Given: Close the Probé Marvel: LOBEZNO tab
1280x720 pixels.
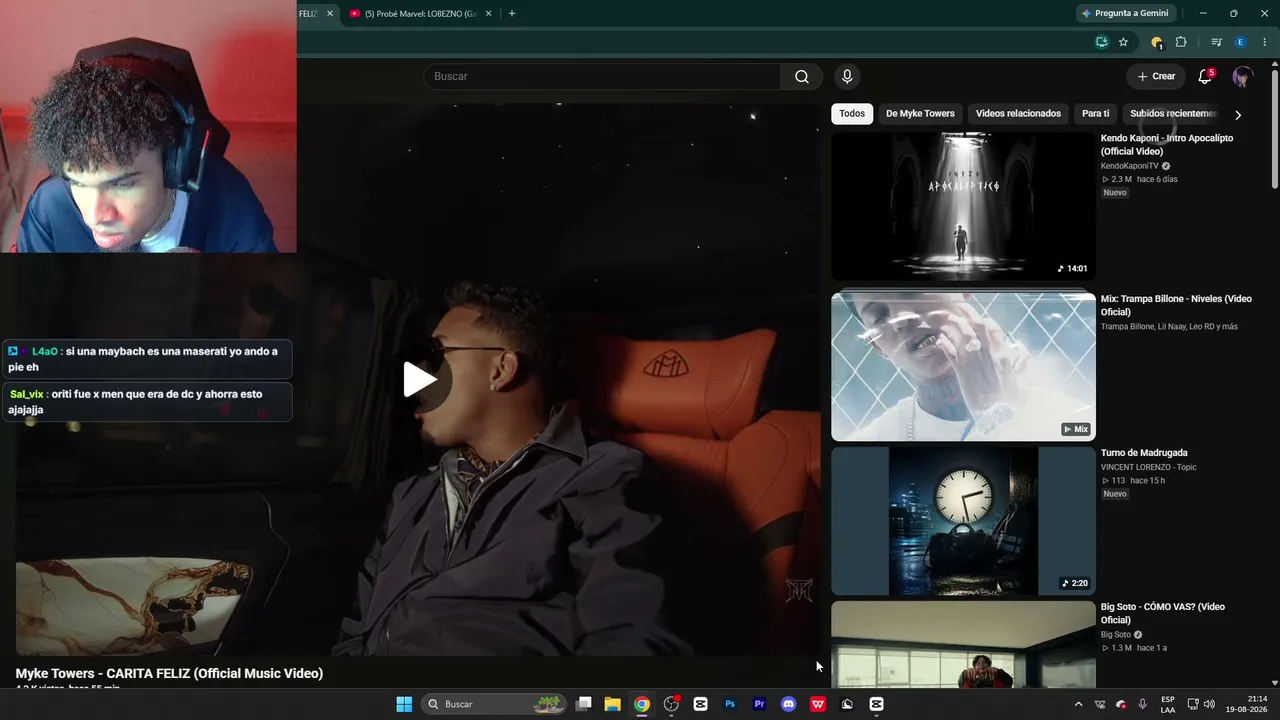Looking at the screenshot, I should click(x=488, y=14).
